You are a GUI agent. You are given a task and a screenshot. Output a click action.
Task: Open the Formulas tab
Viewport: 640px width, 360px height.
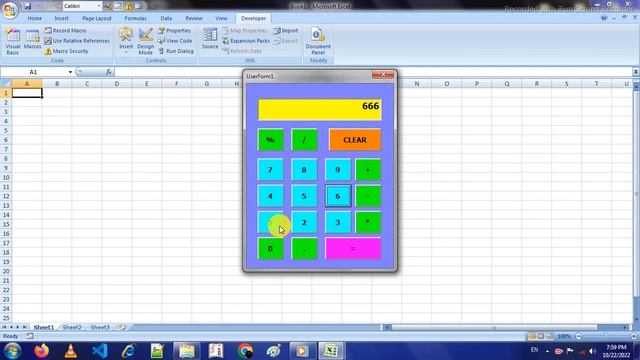click(136, 18)
